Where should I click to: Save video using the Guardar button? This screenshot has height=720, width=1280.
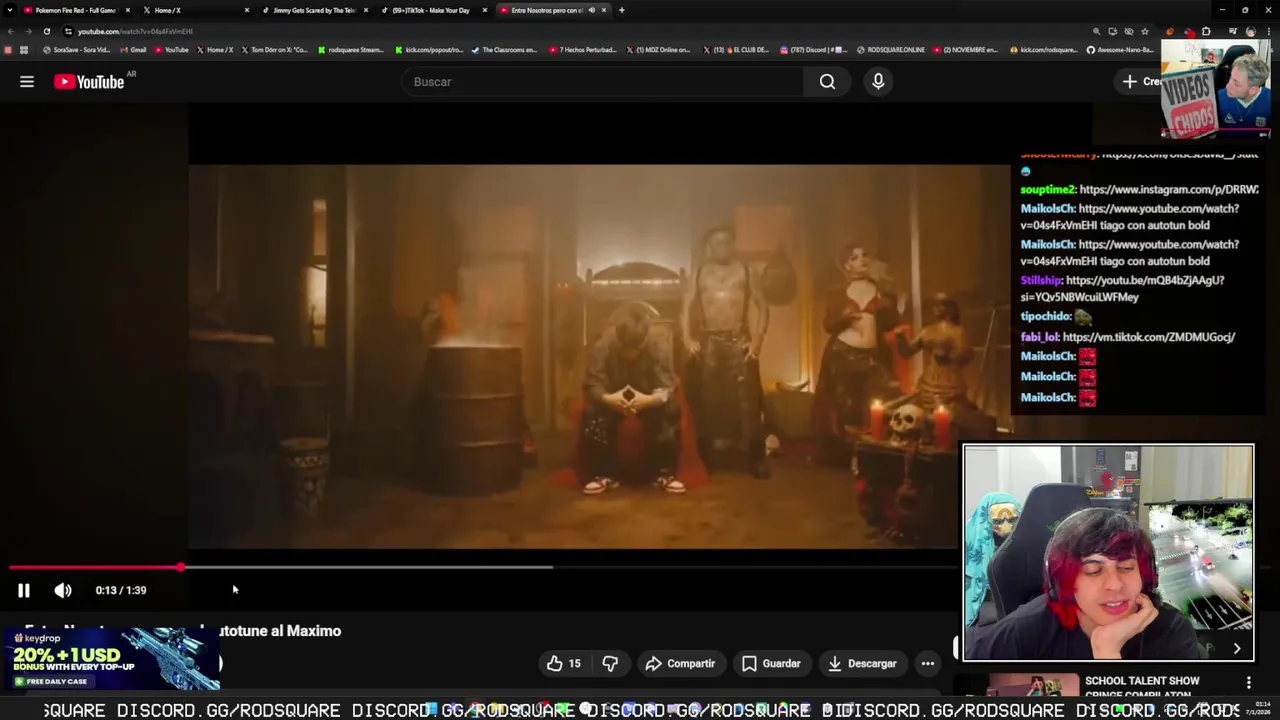click(x=771, y=663)
